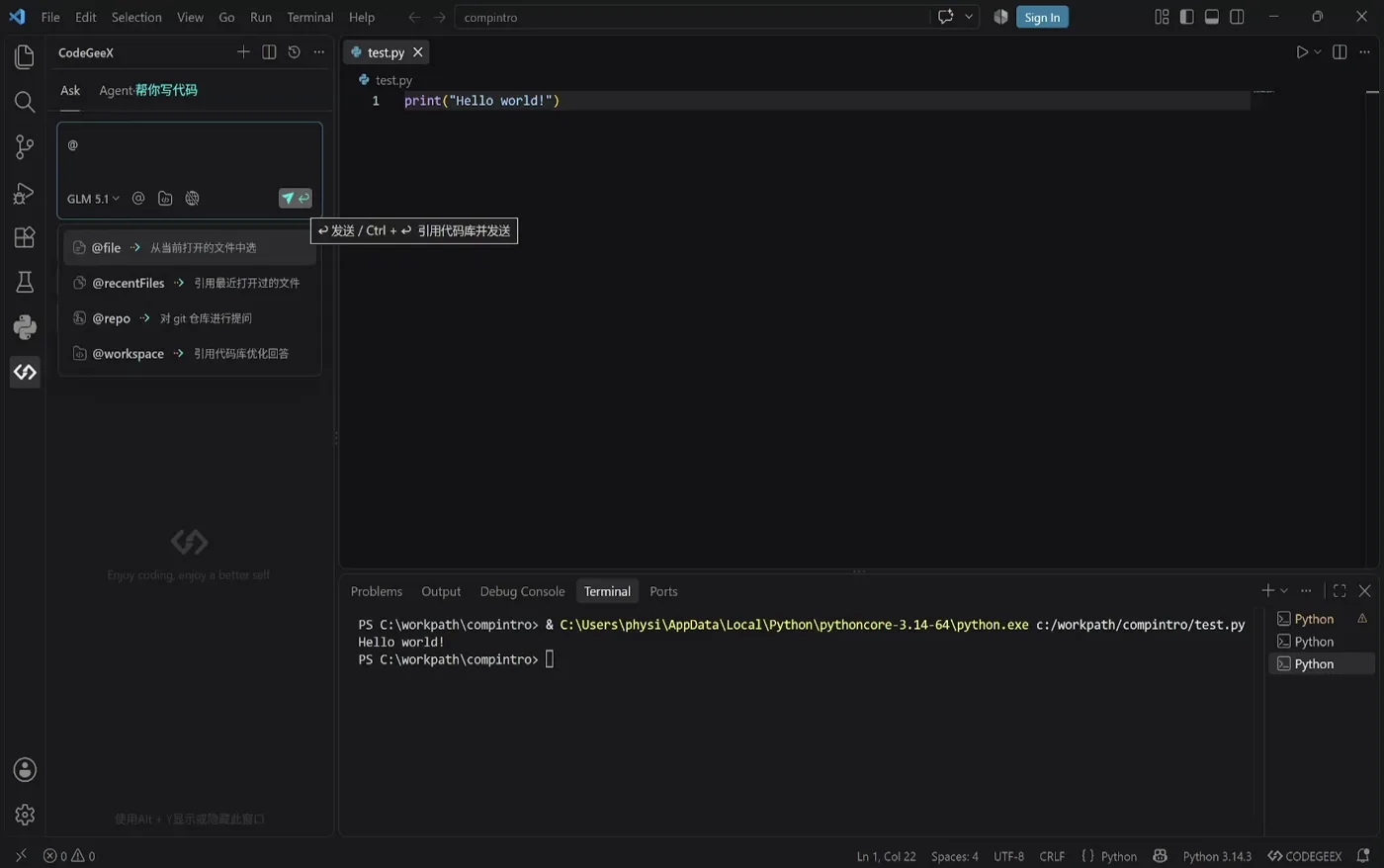
Task: Expand the run button dropdown arrow
Action: [x=1318, y=52]
